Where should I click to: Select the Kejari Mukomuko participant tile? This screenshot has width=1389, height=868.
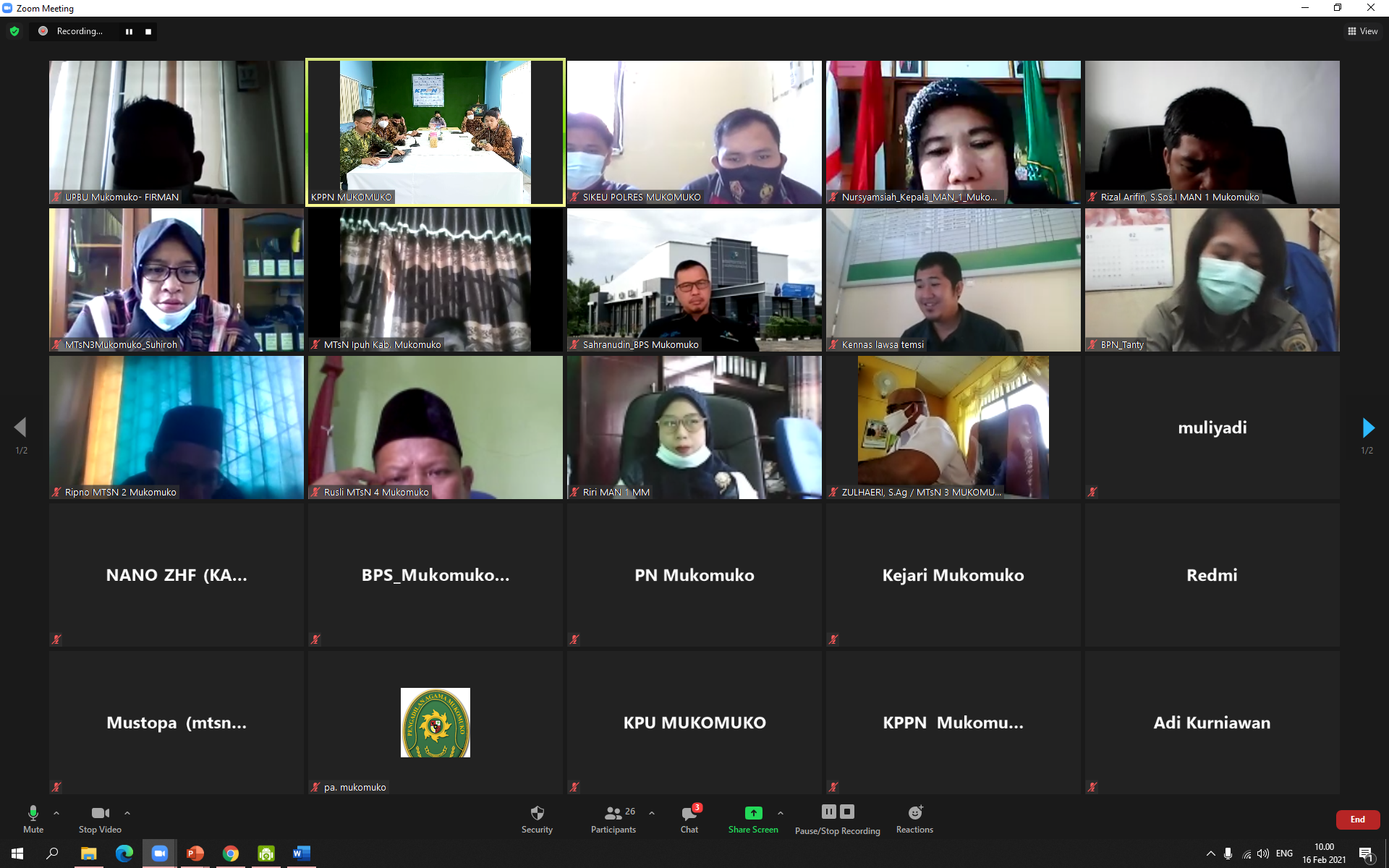coord(953,575)
